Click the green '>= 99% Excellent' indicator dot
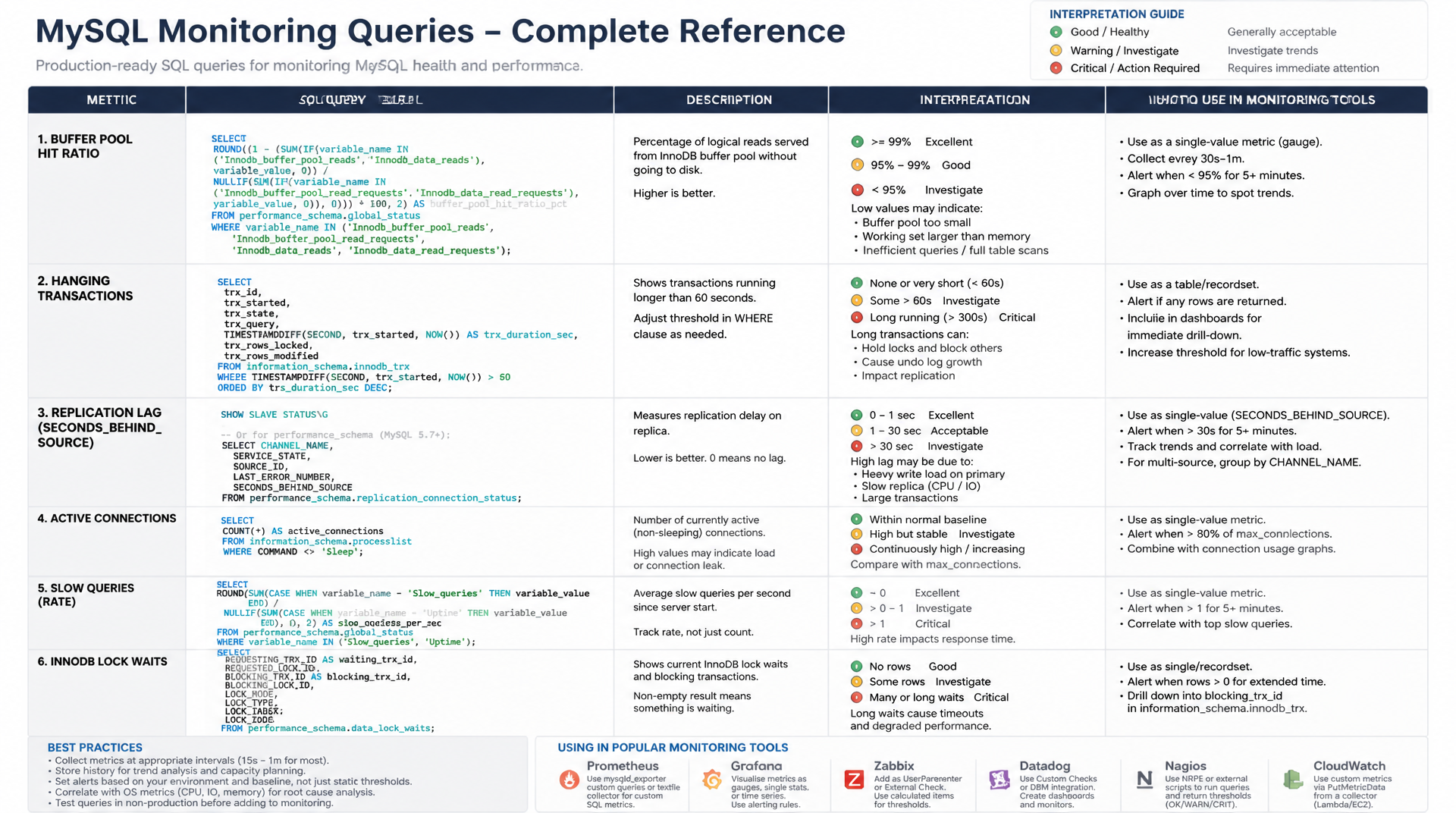The height and width of the screenshot is (813, 1456). [857, 142]
